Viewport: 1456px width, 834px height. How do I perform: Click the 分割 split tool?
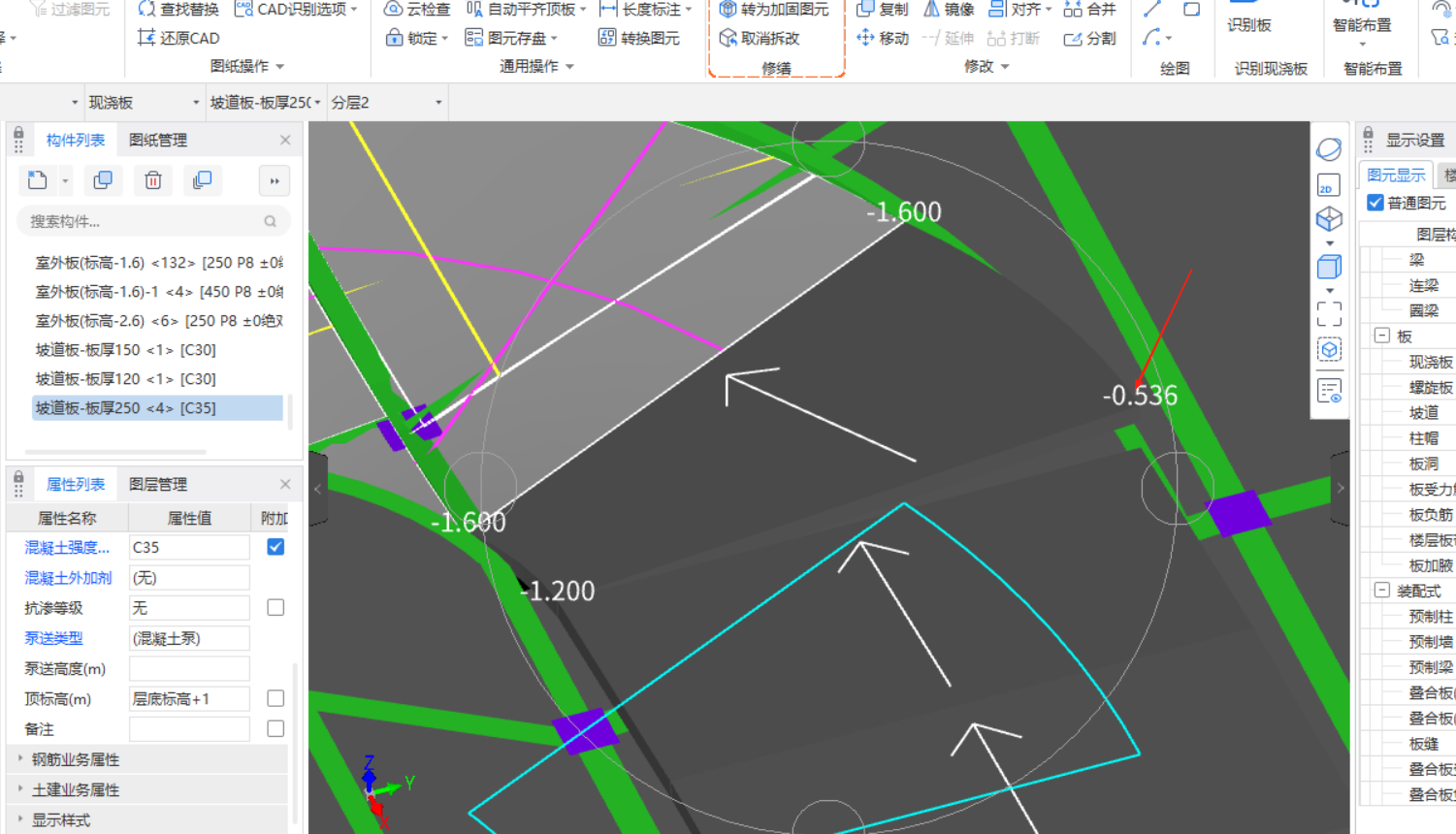pos(1089,38)
